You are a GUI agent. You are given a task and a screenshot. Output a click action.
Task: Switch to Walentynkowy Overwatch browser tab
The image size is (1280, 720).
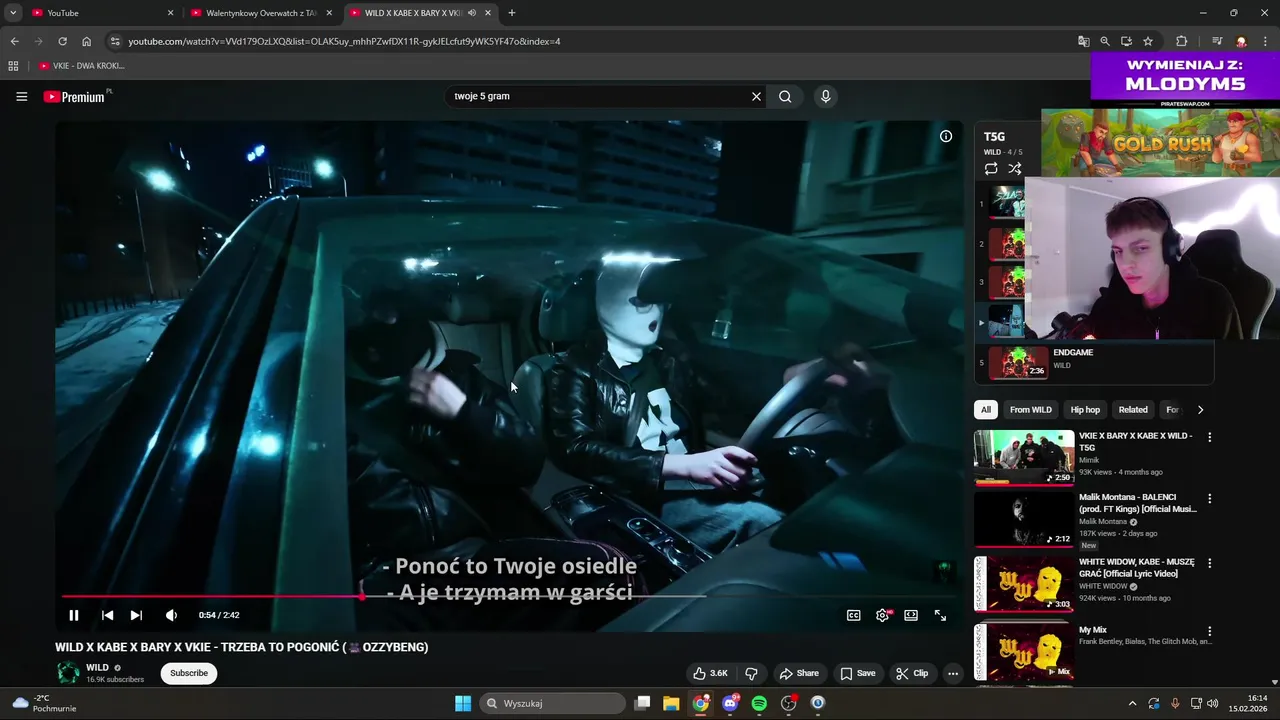pos(261,13)
